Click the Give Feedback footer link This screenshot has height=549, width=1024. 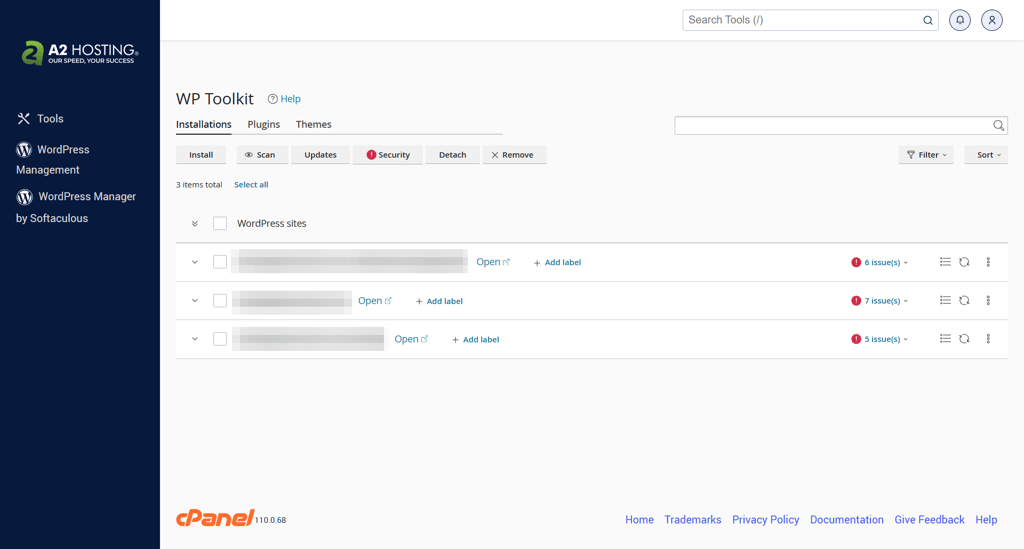(929, 520)
